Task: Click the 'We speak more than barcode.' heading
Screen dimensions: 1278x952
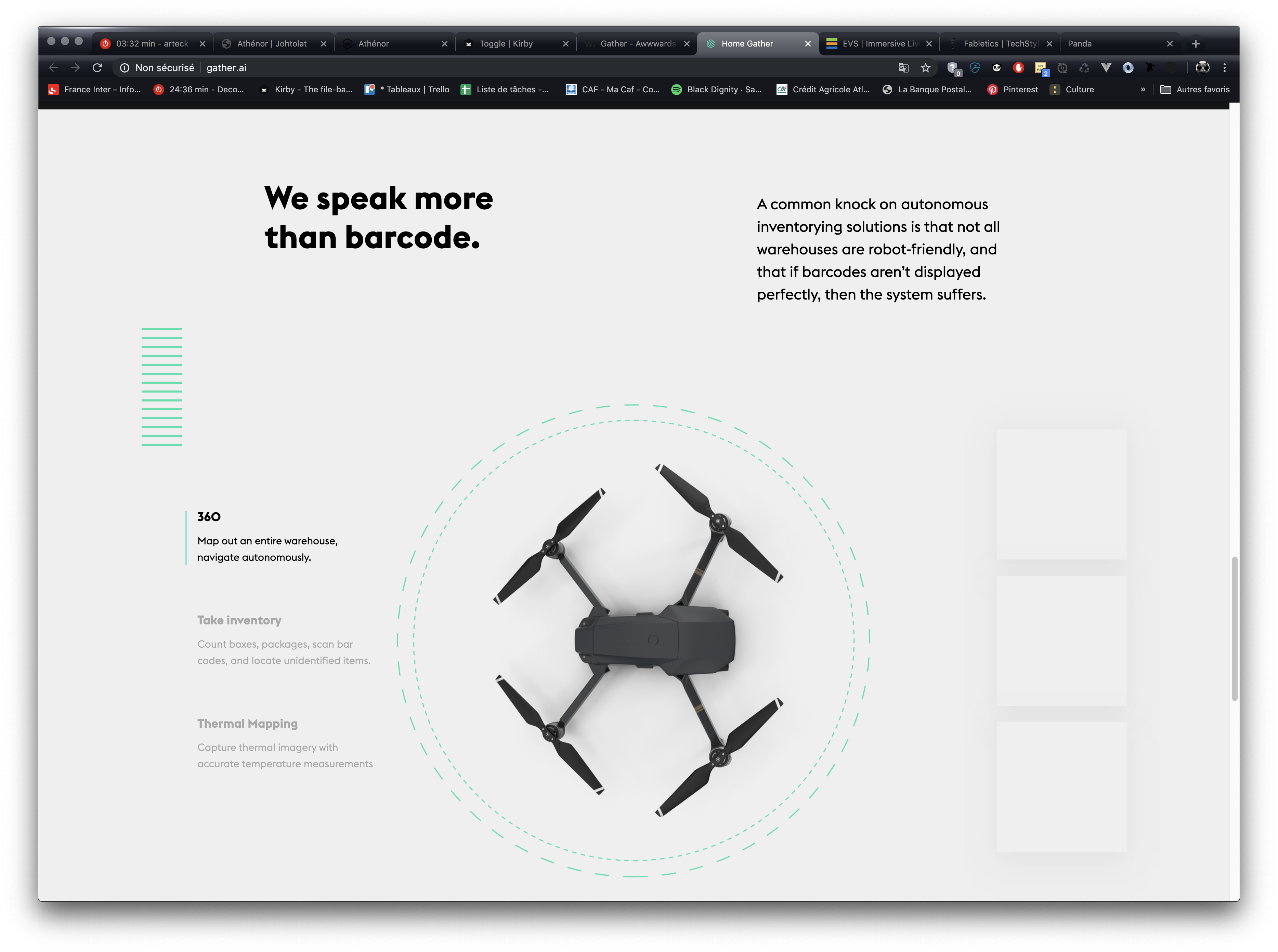Action: (x=378, y=218)
